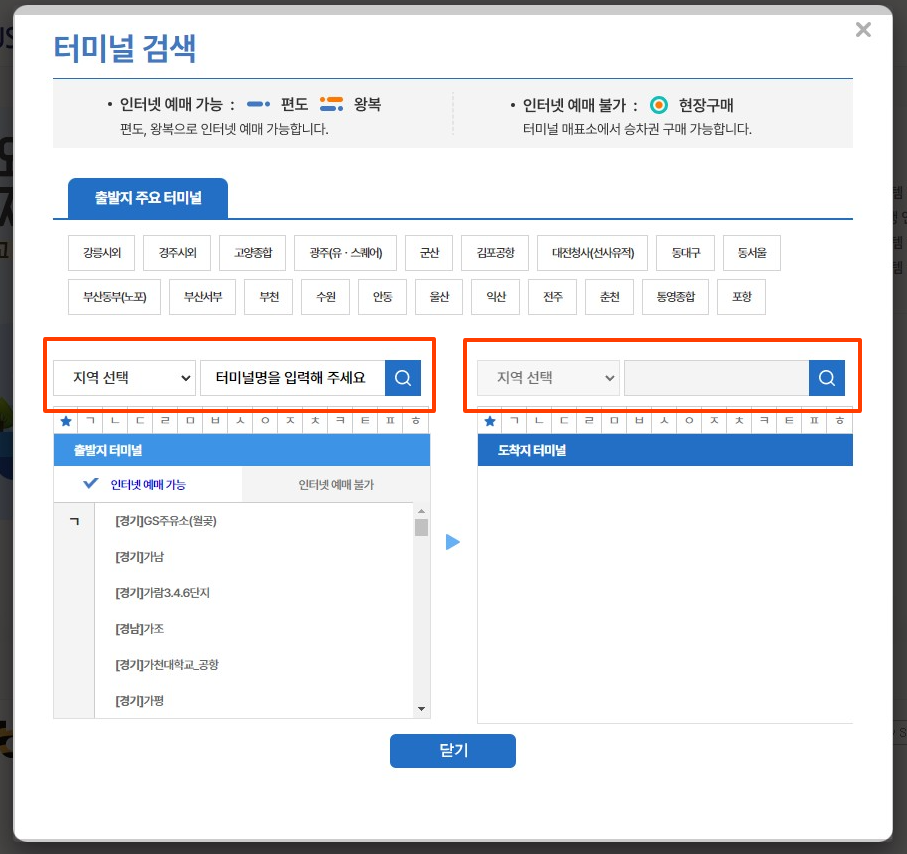Select departure favorites star filter
Viewport: 907px width, 854px height.
66,421
